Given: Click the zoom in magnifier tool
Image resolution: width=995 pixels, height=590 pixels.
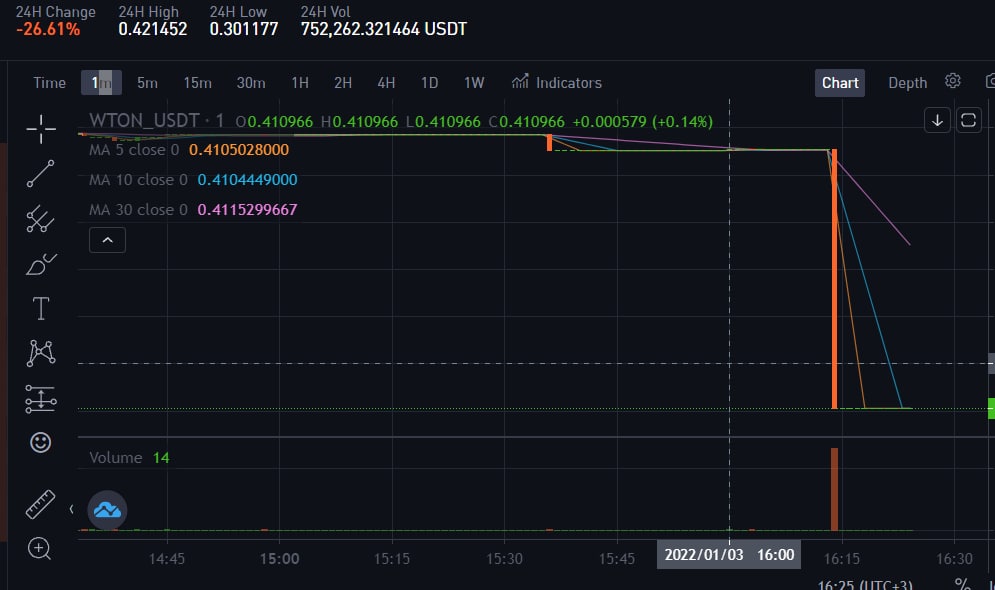Looking at the screenshot, I should 41,547.
